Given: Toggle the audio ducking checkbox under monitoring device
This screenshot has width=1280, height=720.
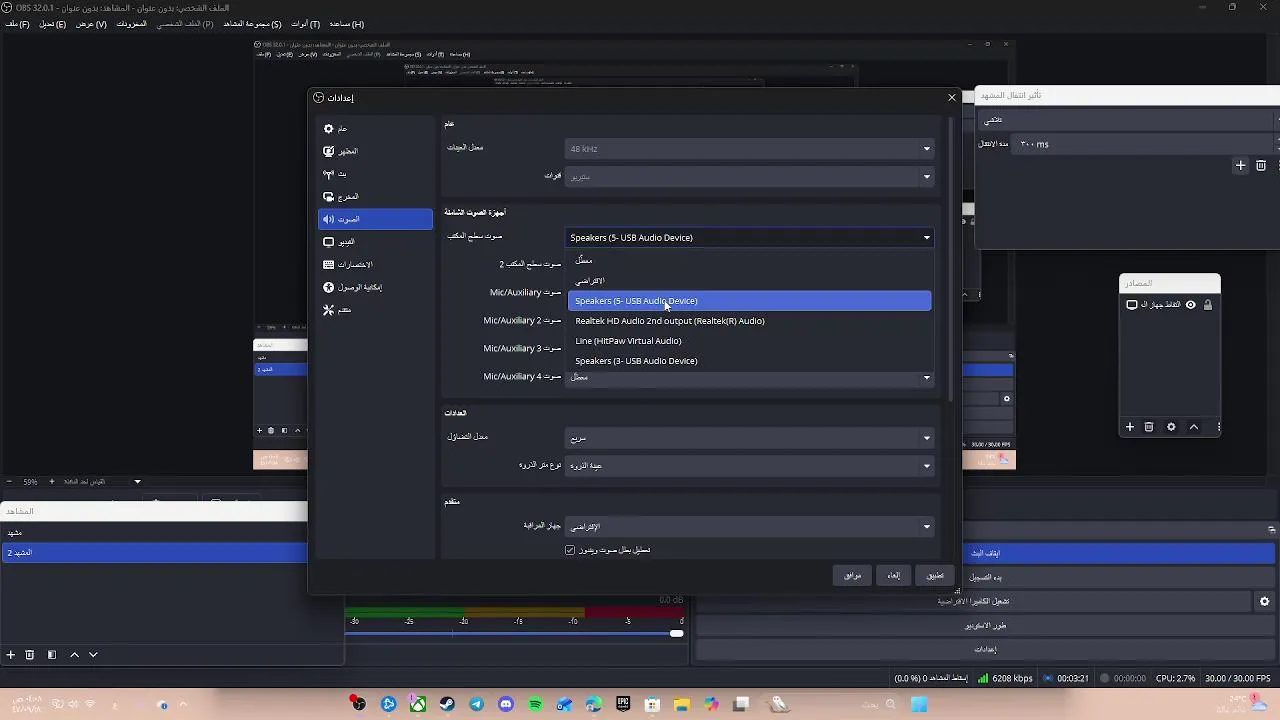Looking at the screenshot, I should [570, 550].
